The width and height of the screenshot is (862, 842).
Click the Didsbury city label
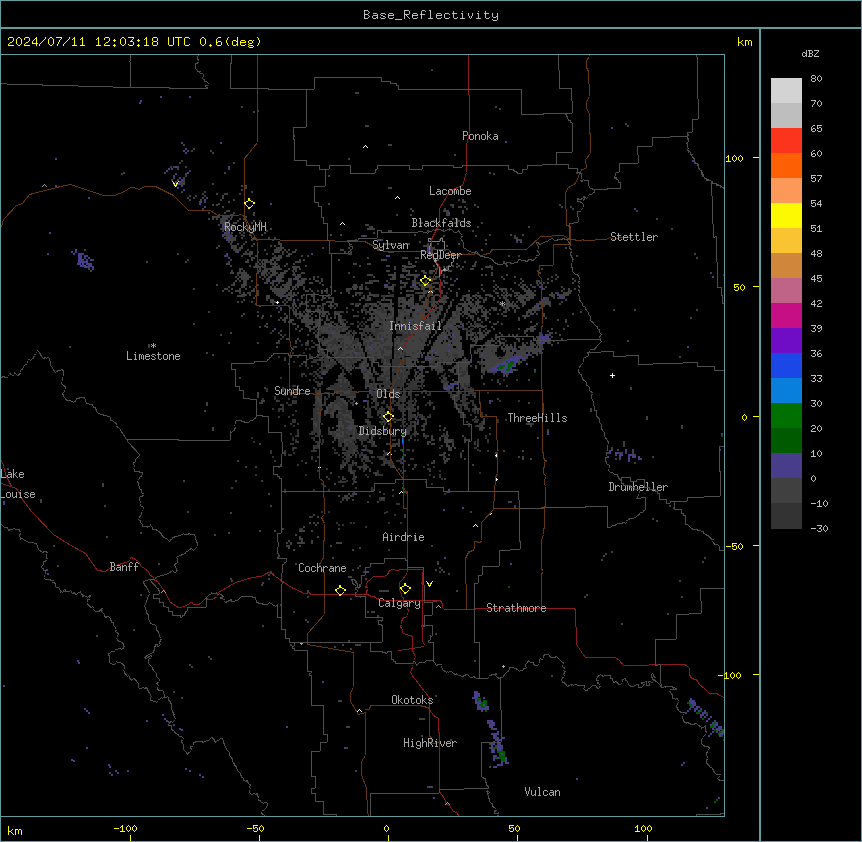pos(383,431)
